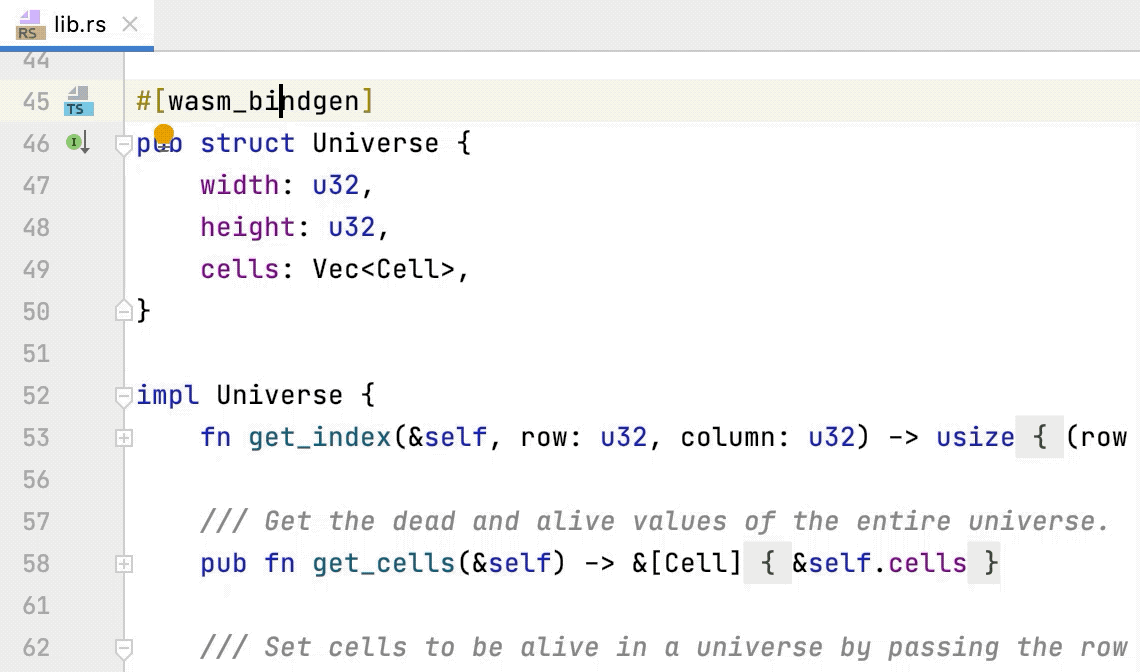The image size is (1140, 672).
Task: Click the folded body &self.cells on line 58
Action: point(879,563)
